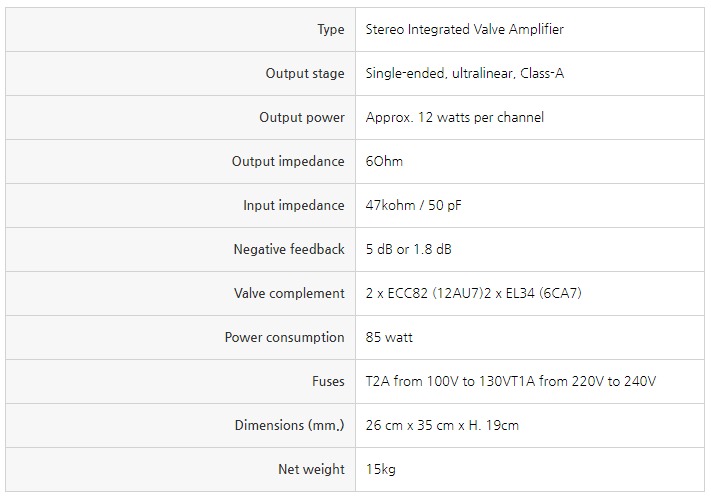Image resolution: width=711 pixels, height=499 pixels.
Task: Click the "Negative feedback" label
Action: click(289, 250)
